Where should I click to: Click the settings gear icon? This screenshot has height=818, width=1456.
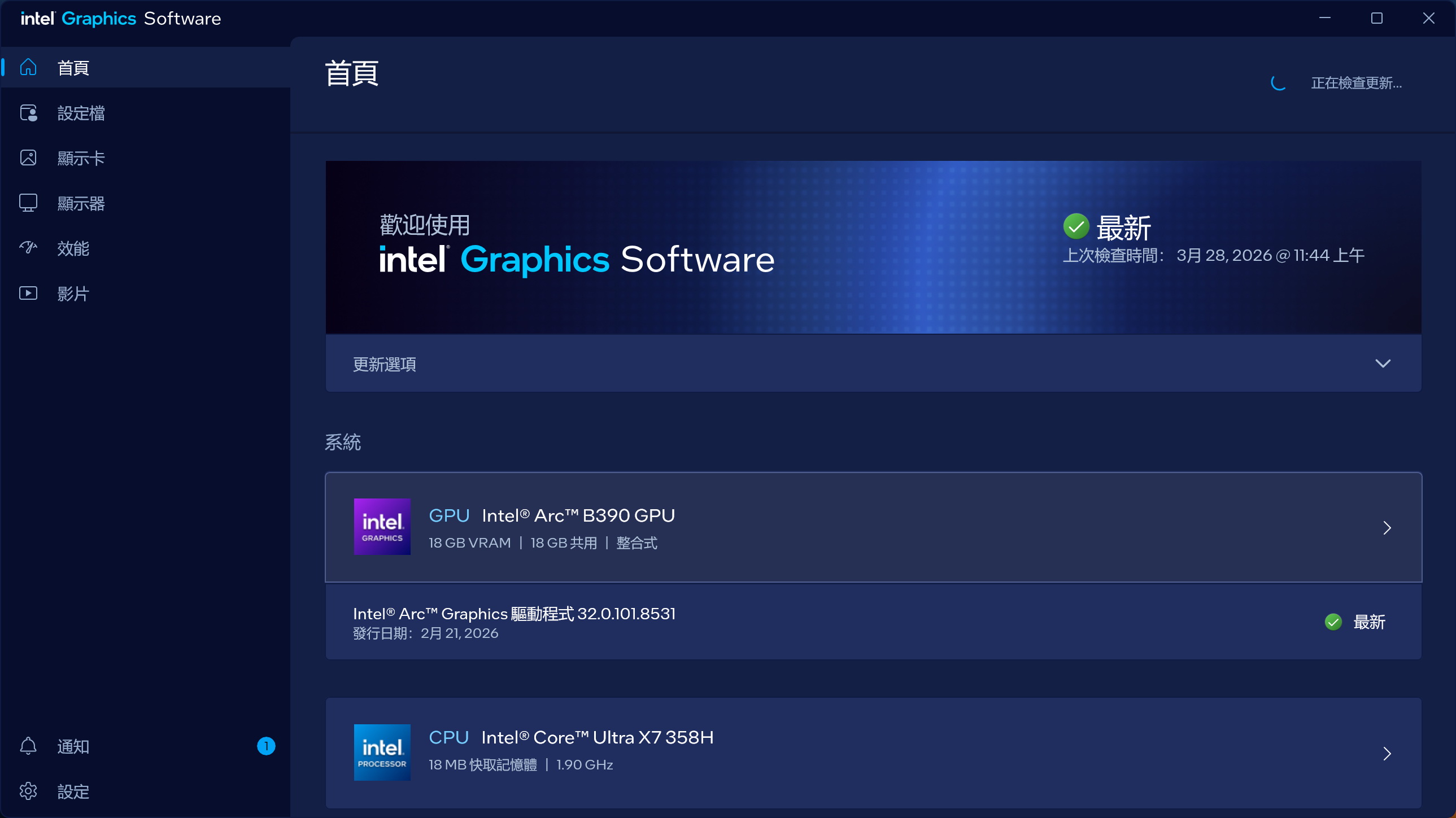tap(28, 791)
